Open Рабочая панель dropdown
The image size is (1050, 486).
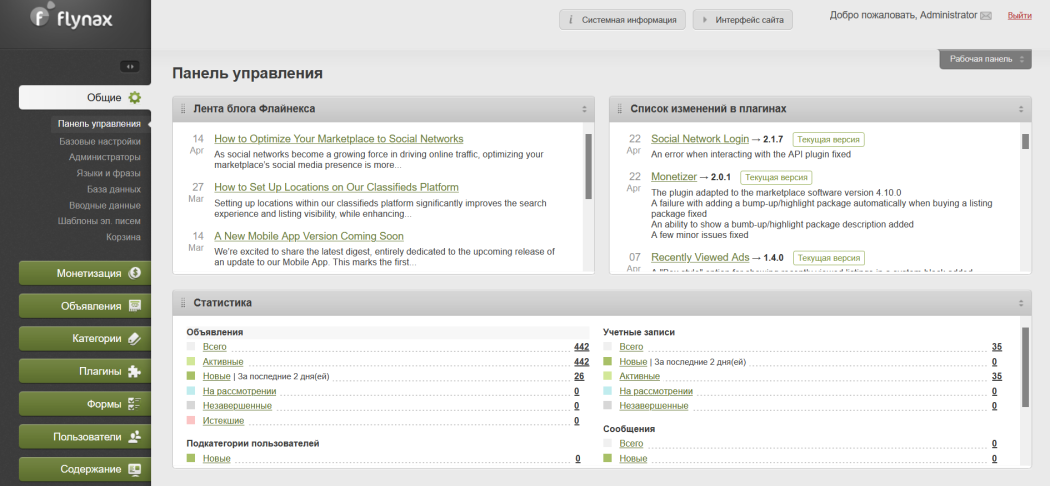pyautogui.click(x=986, y=59)
